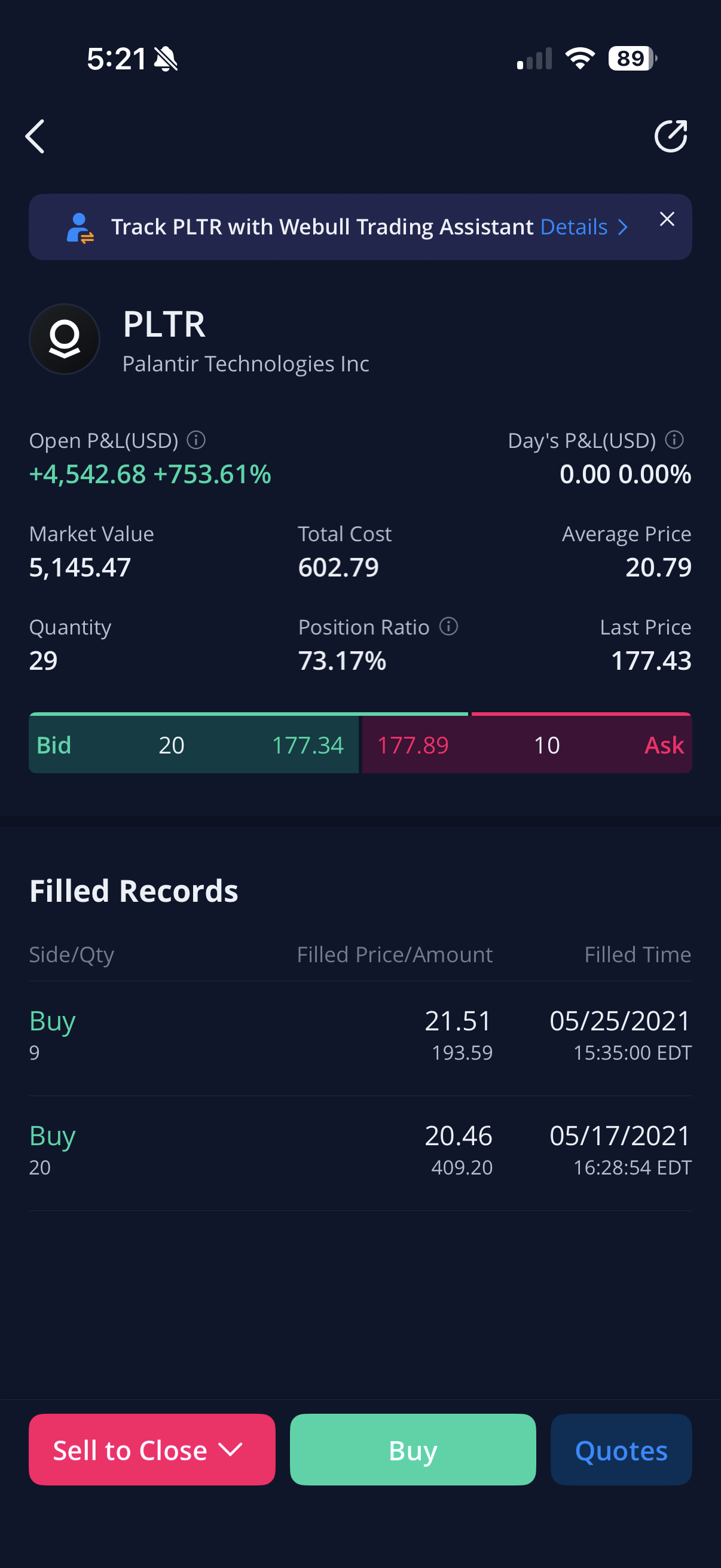Close the Webull Trading Assistant banner
The image size is (721, 1568).
click(x=667, y=219)
